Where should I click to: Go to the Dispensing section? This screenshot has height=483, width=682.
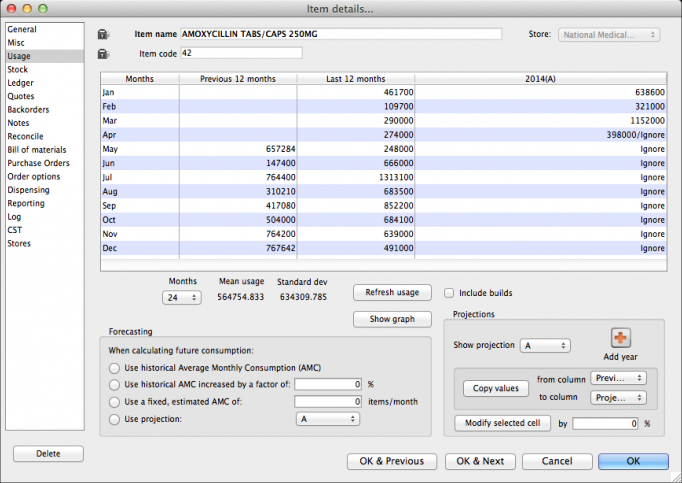[45, 190]
